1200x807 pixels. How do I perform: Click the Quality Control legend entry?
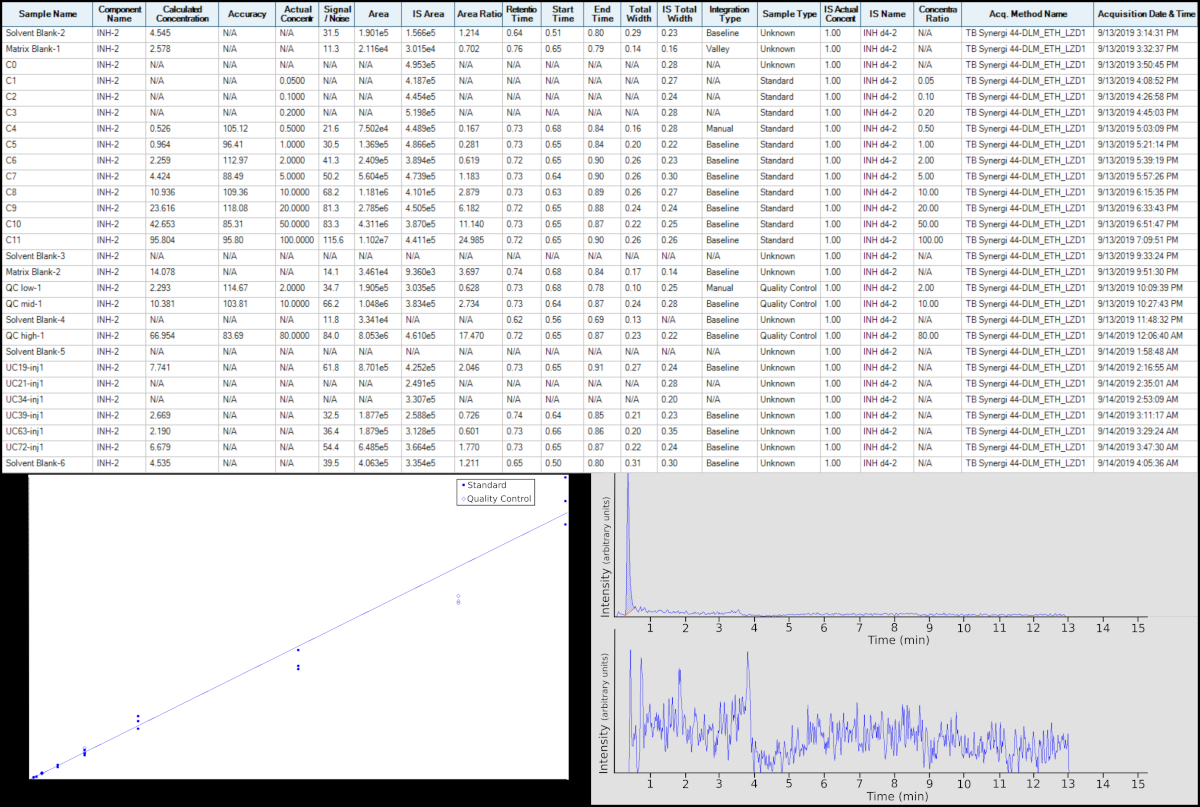tap(499, 498)
